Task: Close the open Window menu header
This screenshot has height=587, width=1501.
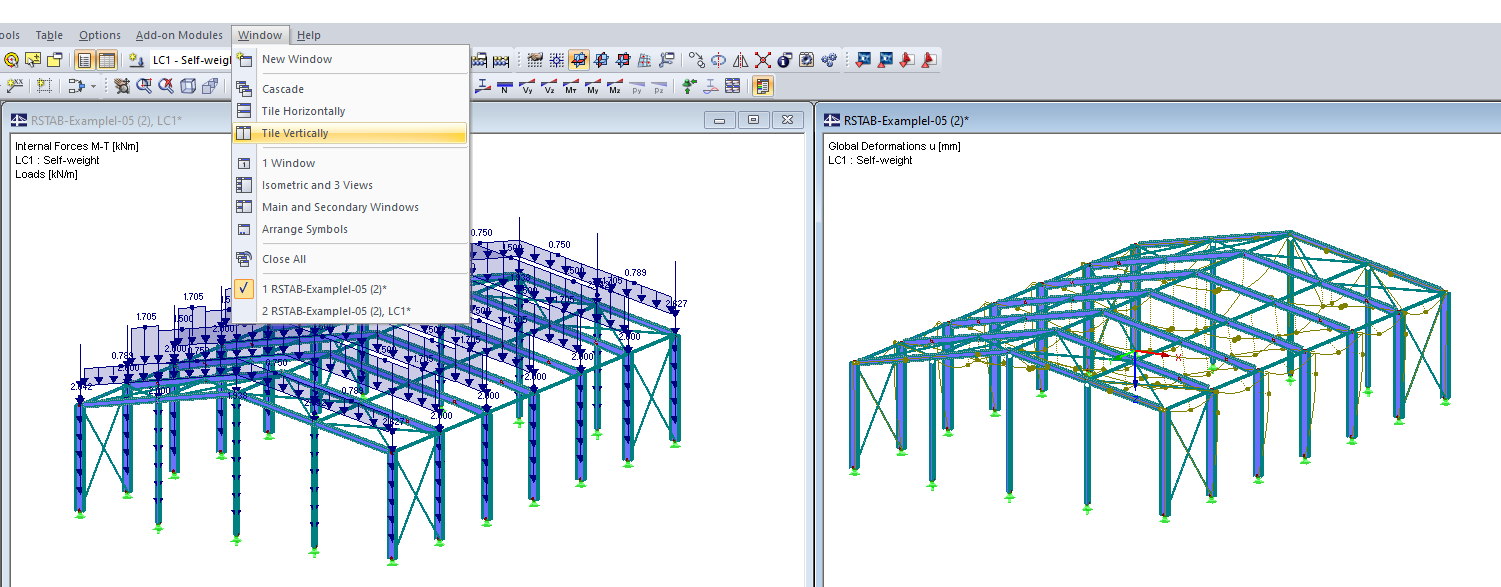Action: 260,35
